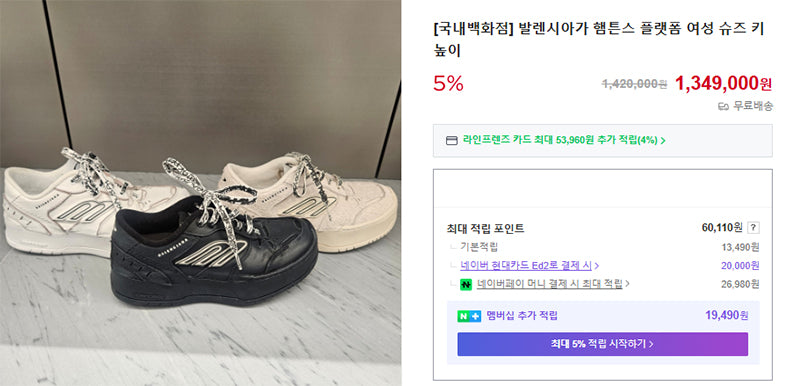Click the credit card icon in banner
Screen dimensions: 800x386
(x=452, y=140)
